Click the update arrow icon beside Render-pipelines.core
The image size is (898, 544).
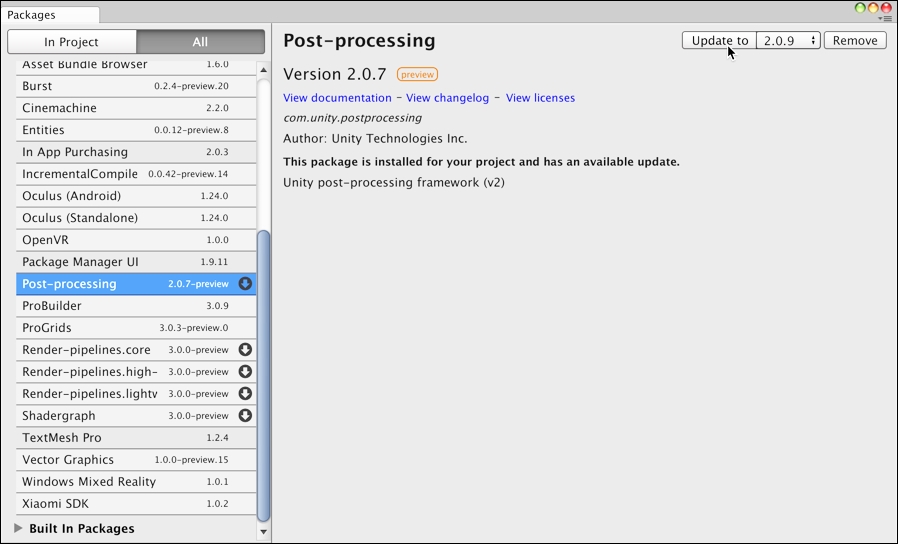245,349
